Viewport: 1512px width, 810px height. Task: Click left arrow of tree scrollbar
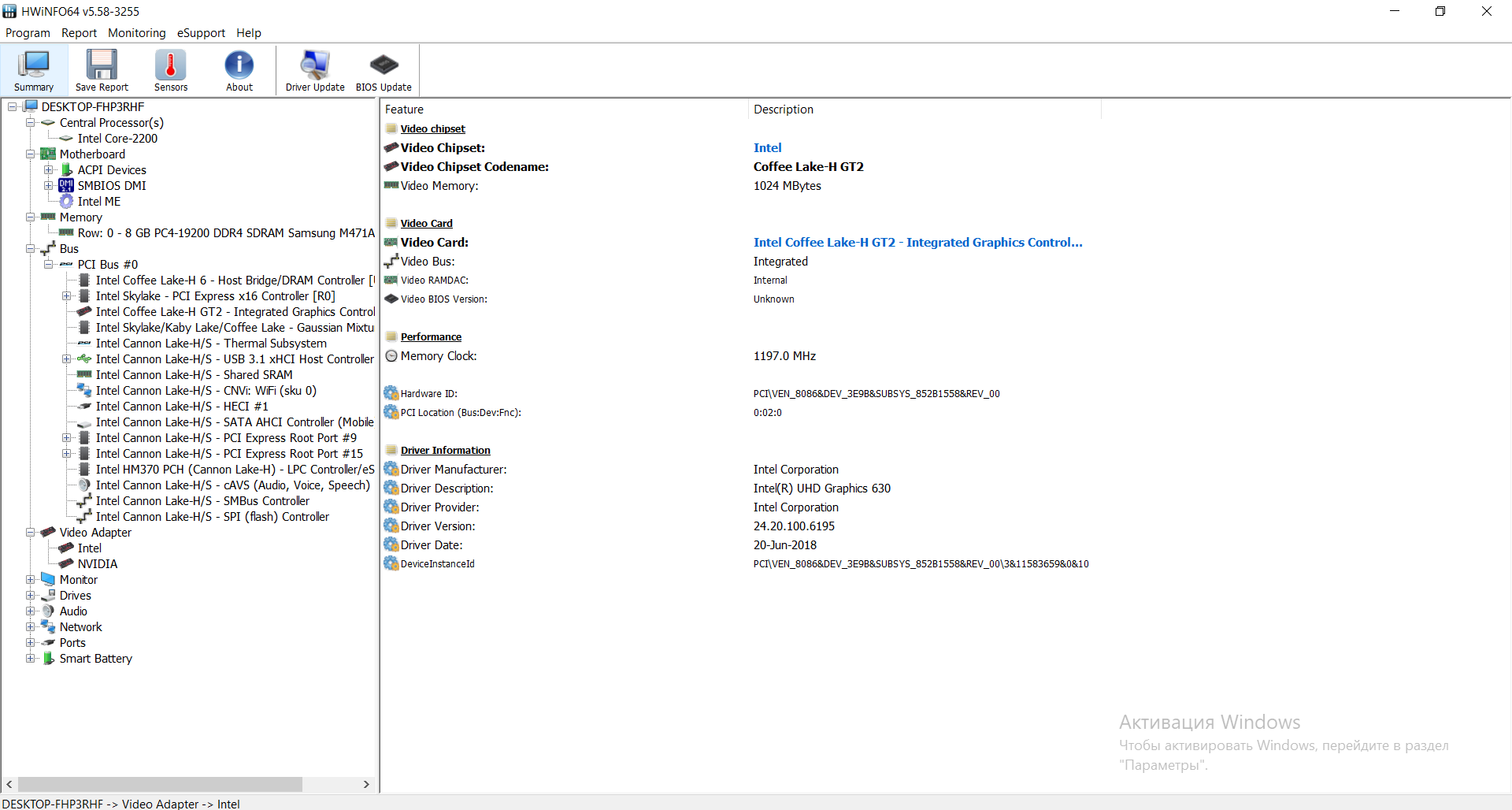(9, 784)
